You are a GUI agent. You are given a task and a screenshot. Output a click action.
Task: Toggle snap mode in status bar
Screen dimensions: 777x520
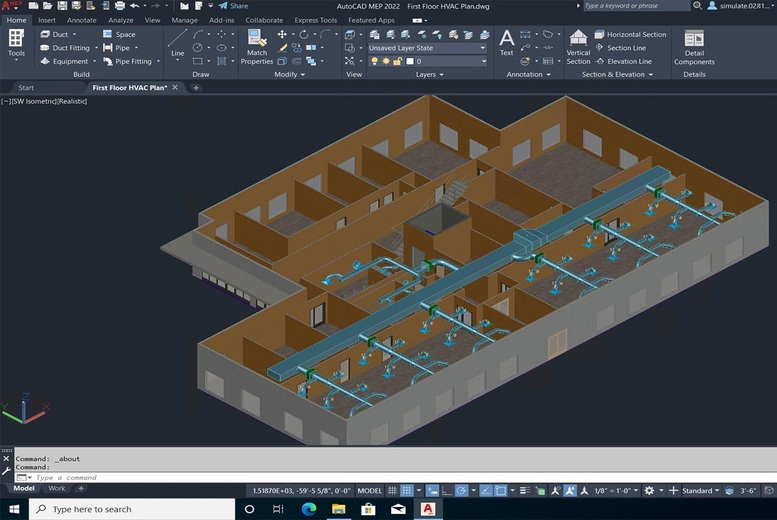(406, 491)
